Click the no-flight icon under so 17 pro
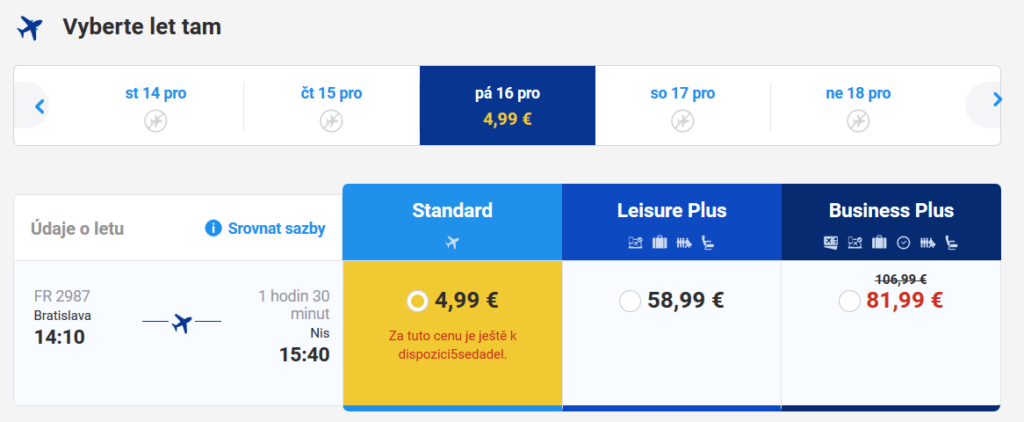This screenshot has height=422, width=1024. point(682,121)
